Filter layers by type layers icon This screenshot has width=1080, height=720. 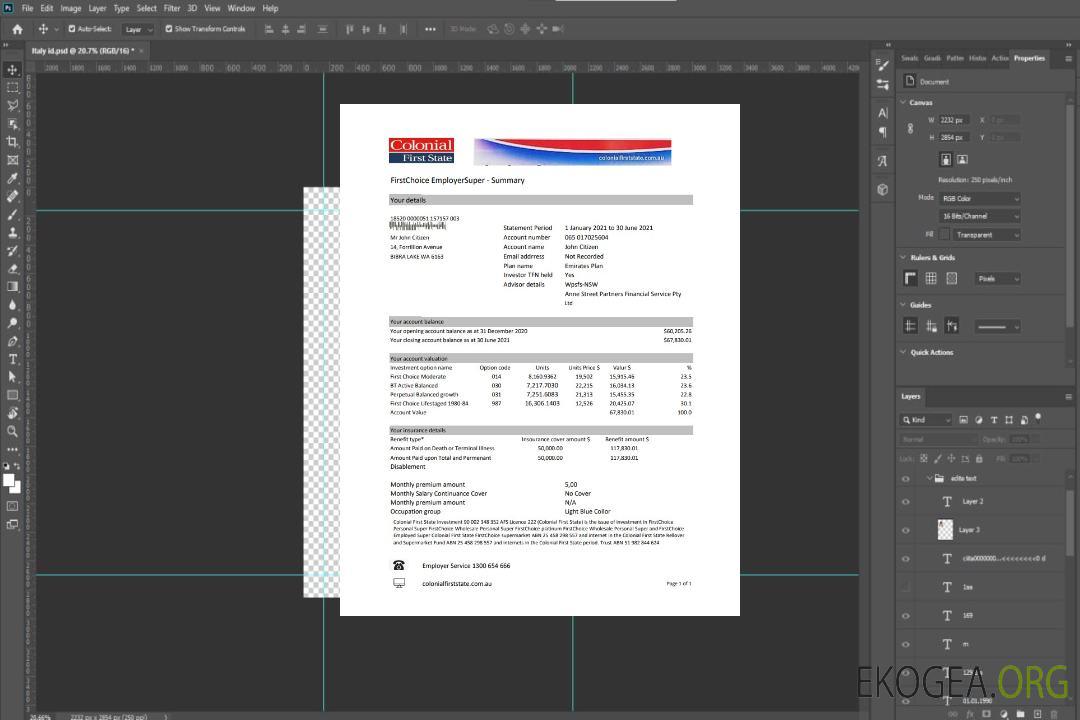(x=994, y=420)
